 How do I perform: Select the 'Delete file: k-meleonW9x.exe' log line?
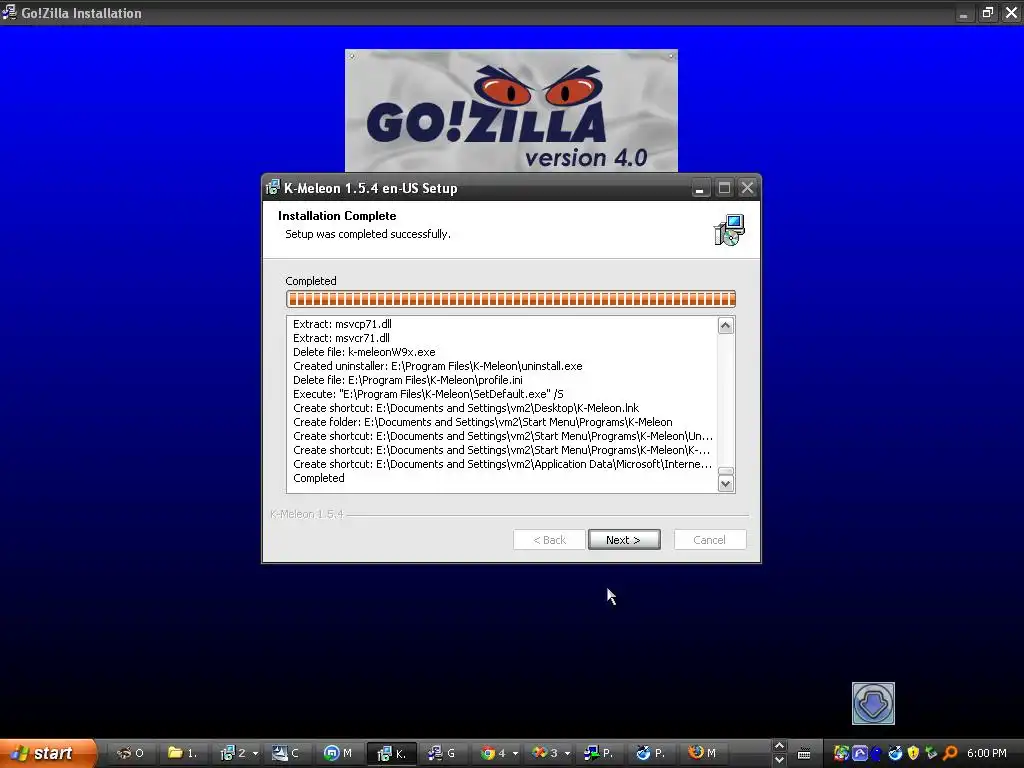click(364, 352)
